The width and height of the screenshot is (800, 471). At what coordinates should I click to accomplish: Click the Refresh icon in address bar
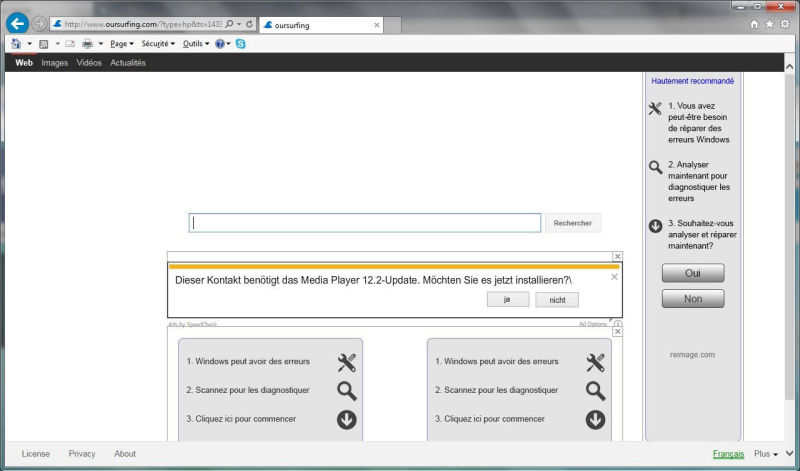[x=249, y=24]
